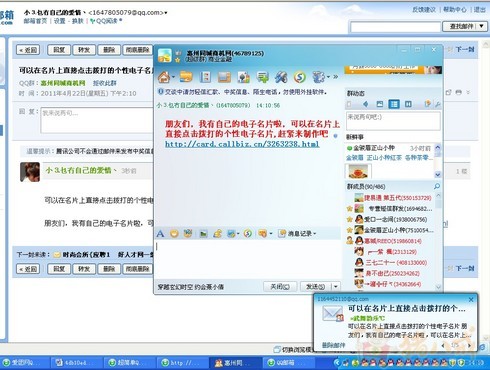Click in the mail search input field

[395, 27]
